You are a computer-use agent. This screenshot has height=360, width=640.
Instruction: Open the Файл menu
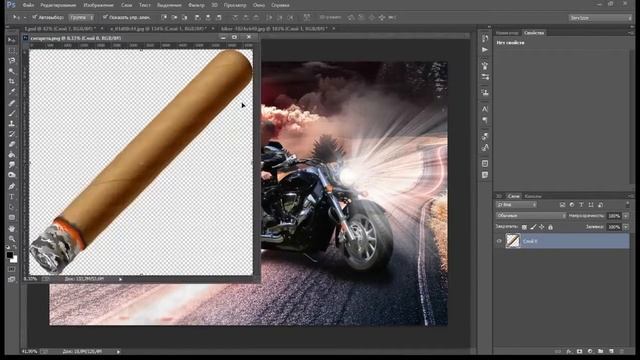[x=28, y=5]
